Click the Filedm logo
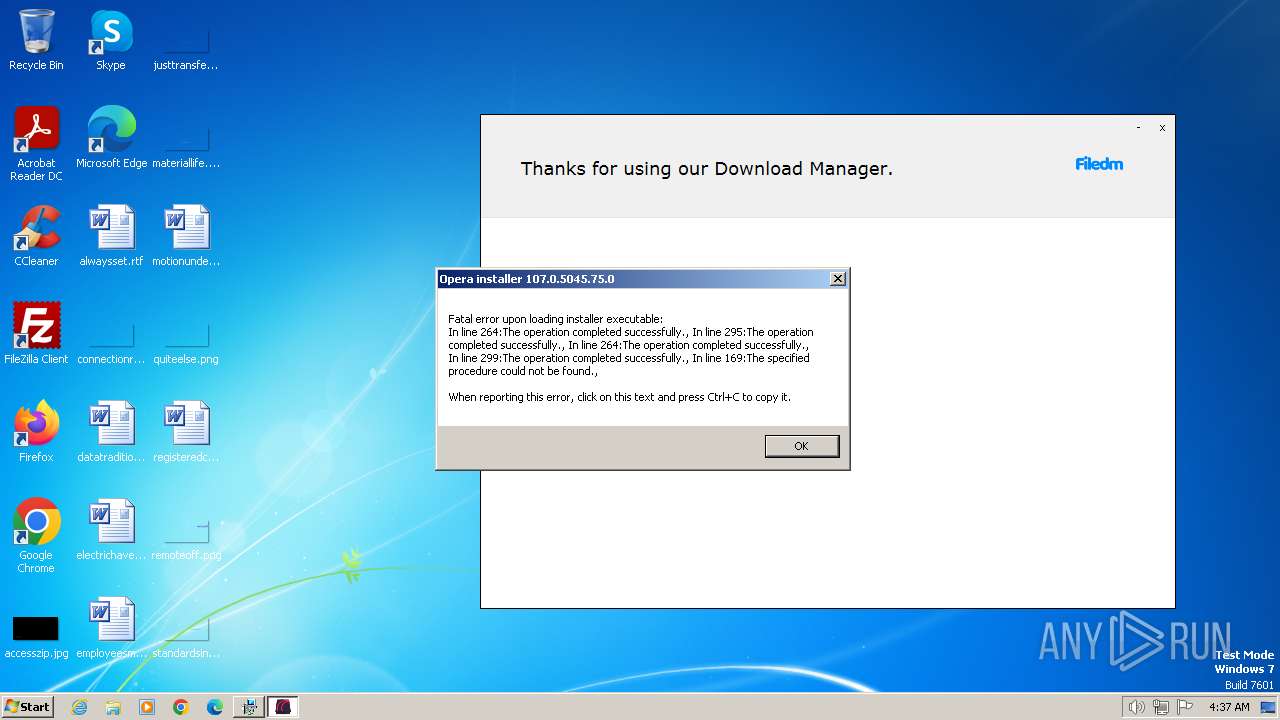 1099,164
